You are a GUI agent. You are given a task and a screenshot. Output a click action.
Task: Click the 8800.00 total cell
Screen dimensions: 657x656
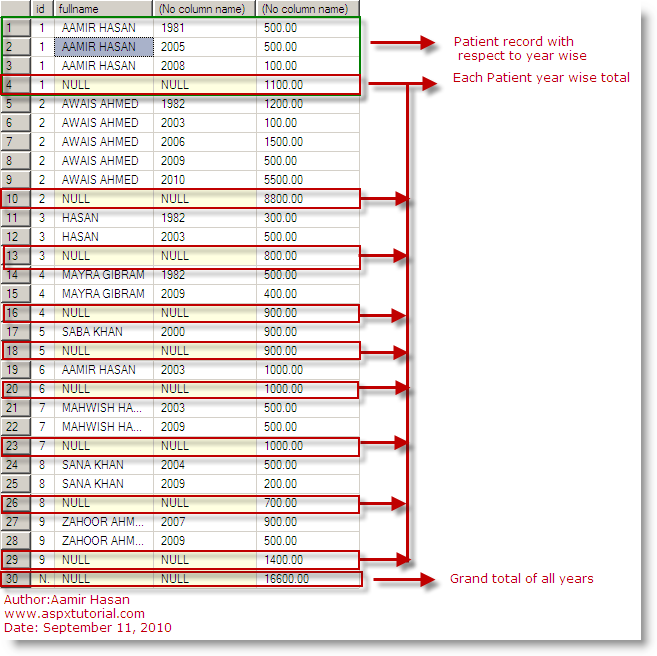tap(308, 199)
